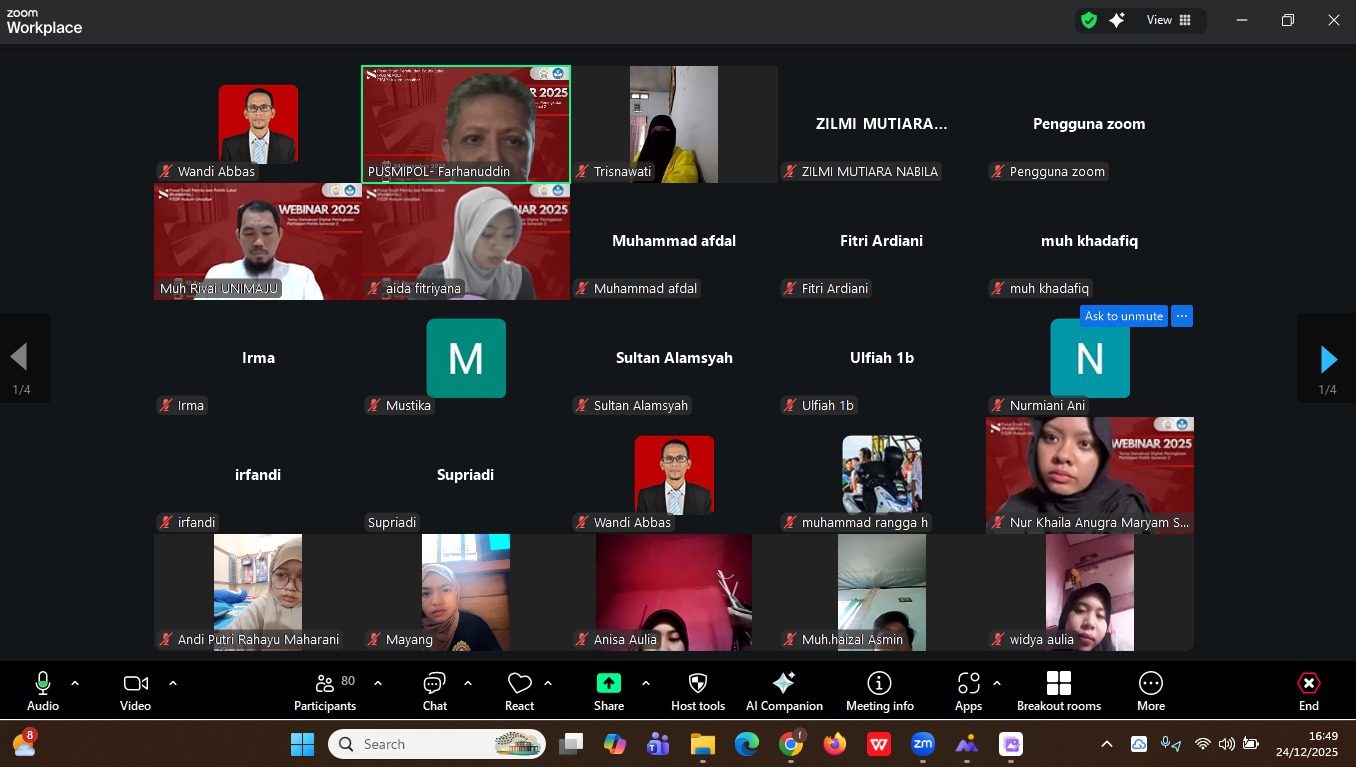Toggle your microphone with the Audio button
Screen dimensions: 1356x767
[x=42, y=690]
